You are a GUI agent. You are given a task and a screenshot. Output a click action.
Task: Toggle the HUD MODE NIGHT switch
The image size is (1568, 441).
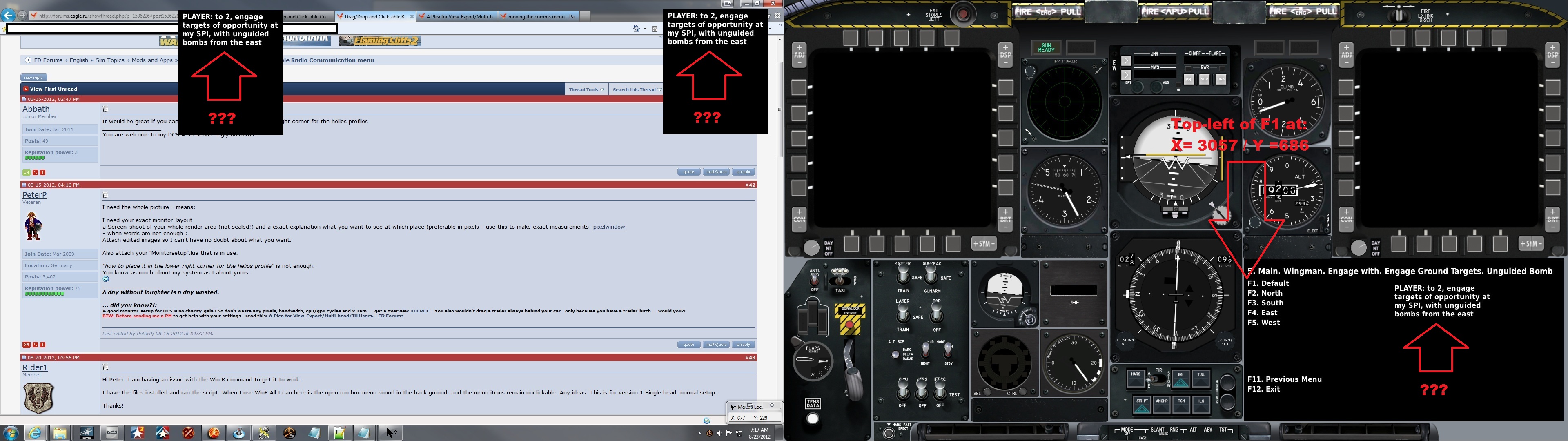(925, 351)
